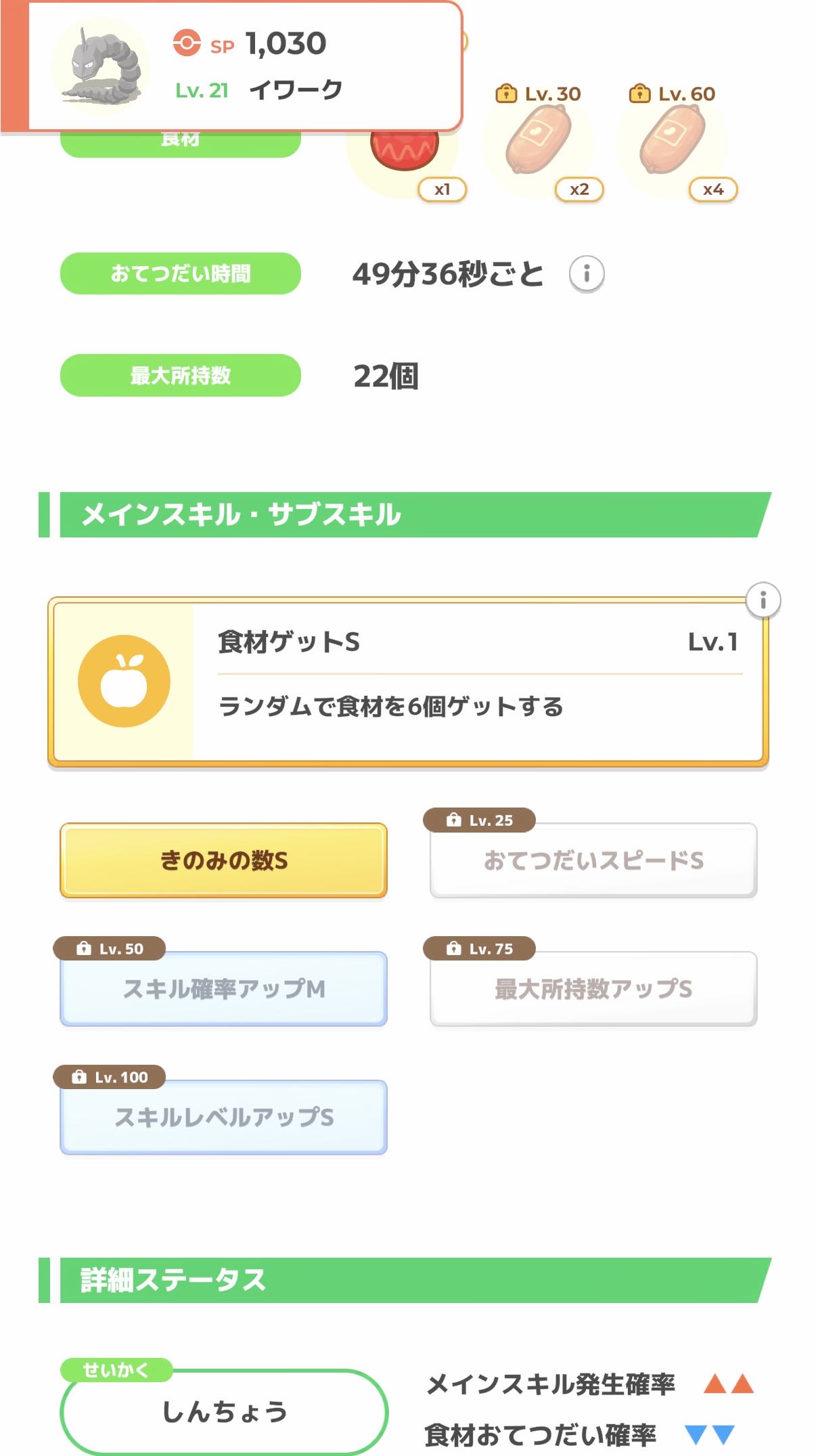Open main skill info icon
This screenshot has height=1456, width=816.
pyautogui.click(x=763, y=600)
